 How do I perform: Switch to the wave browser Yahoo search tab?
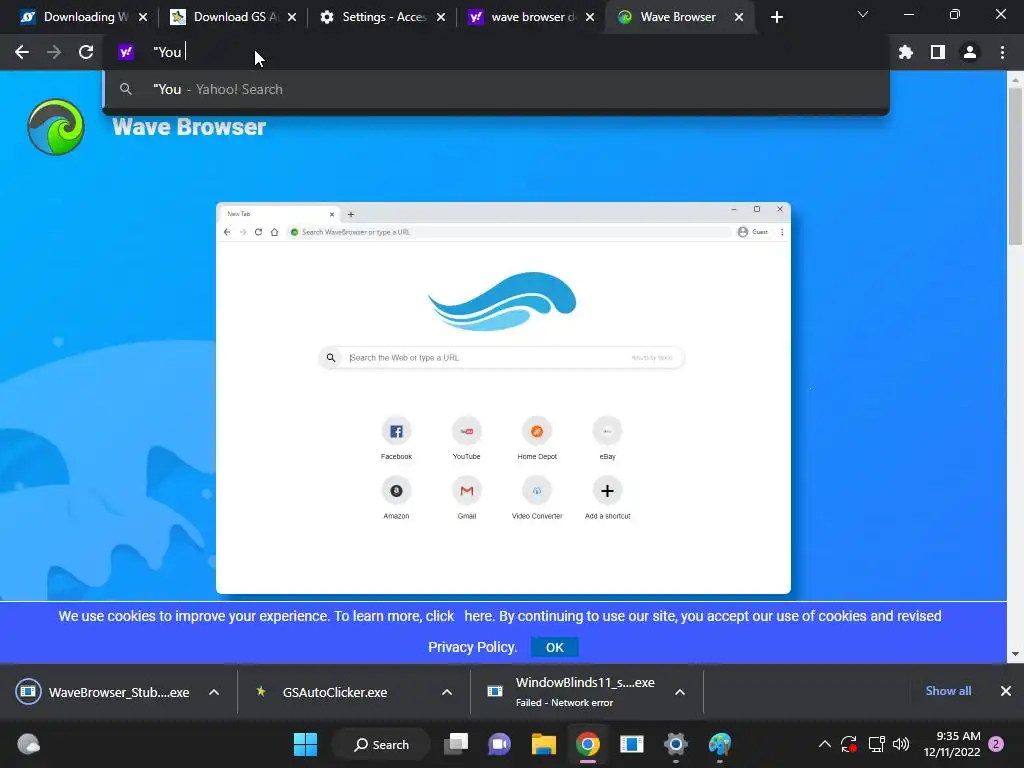[x=532, y=17]
